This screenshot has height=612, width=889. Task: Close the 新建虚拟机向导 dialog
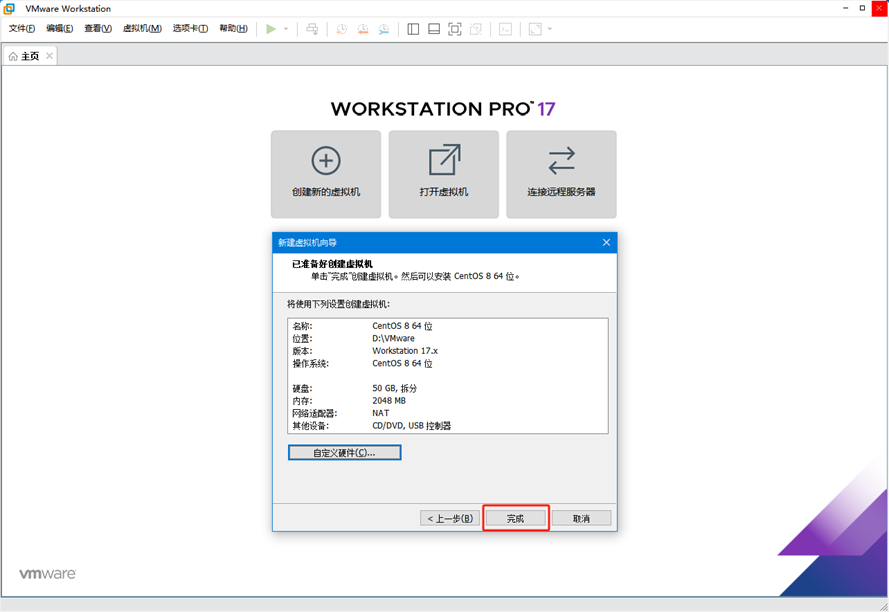tap(606, 242)
